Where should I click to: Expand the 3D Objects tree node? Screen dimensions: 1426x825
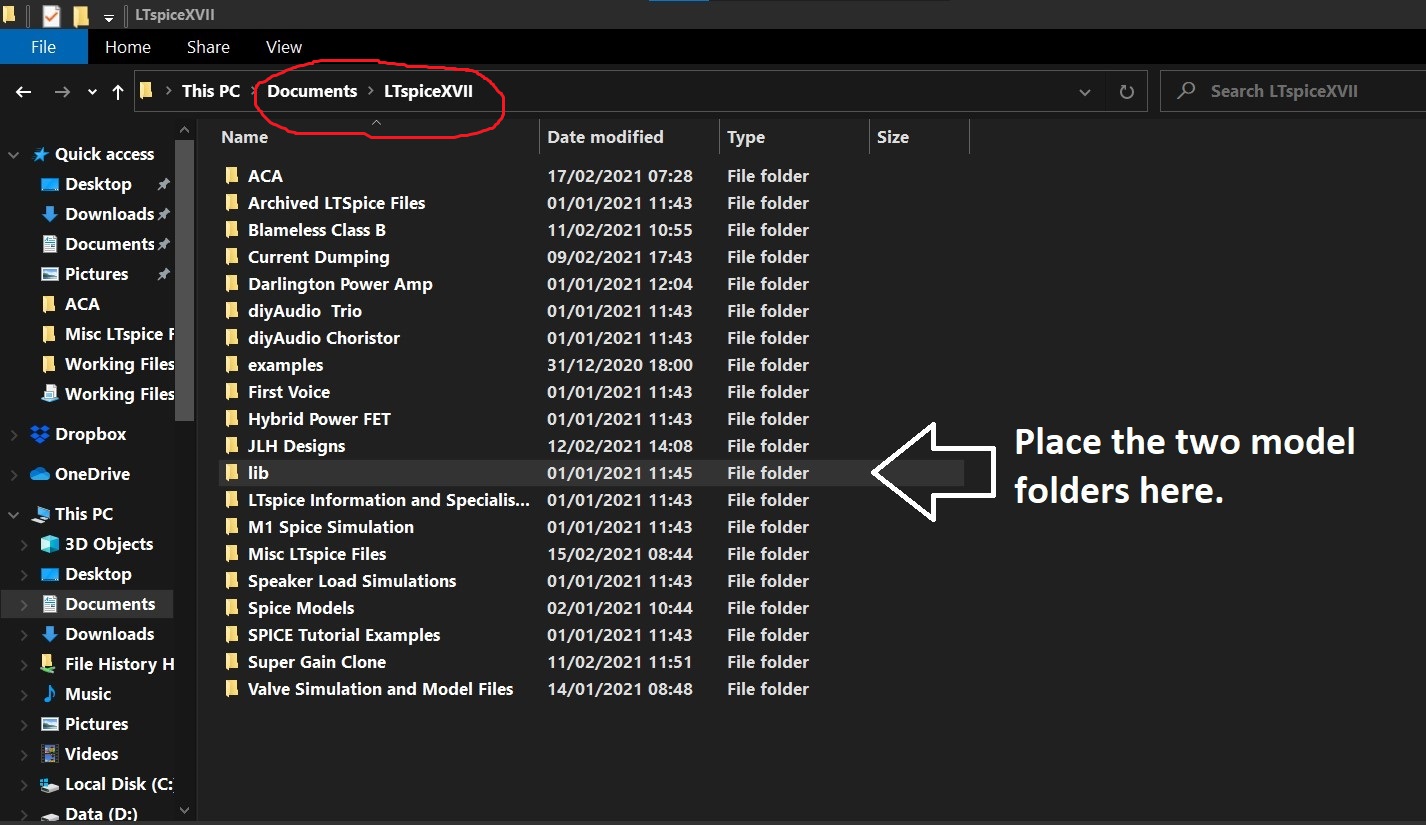click(x=26, y=545)
